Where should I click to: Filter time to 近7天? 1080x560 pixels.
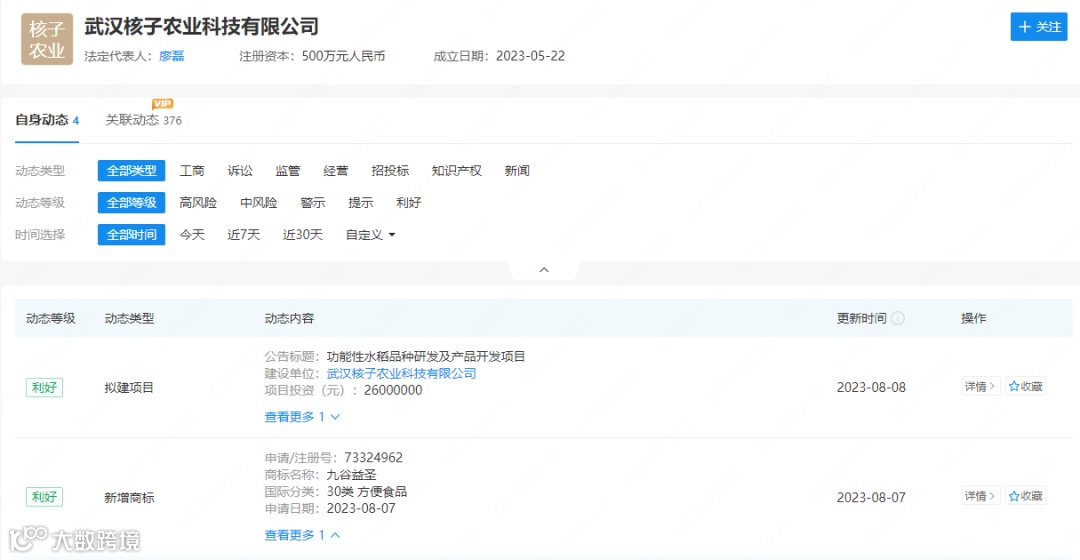[x=244, y=235]
